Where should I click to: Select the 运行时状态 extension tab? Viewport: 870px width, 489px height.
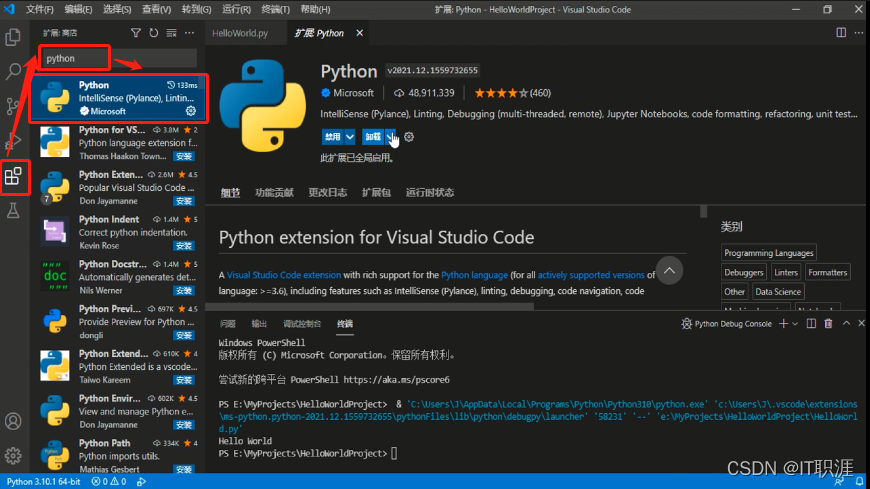pos(429,193)
